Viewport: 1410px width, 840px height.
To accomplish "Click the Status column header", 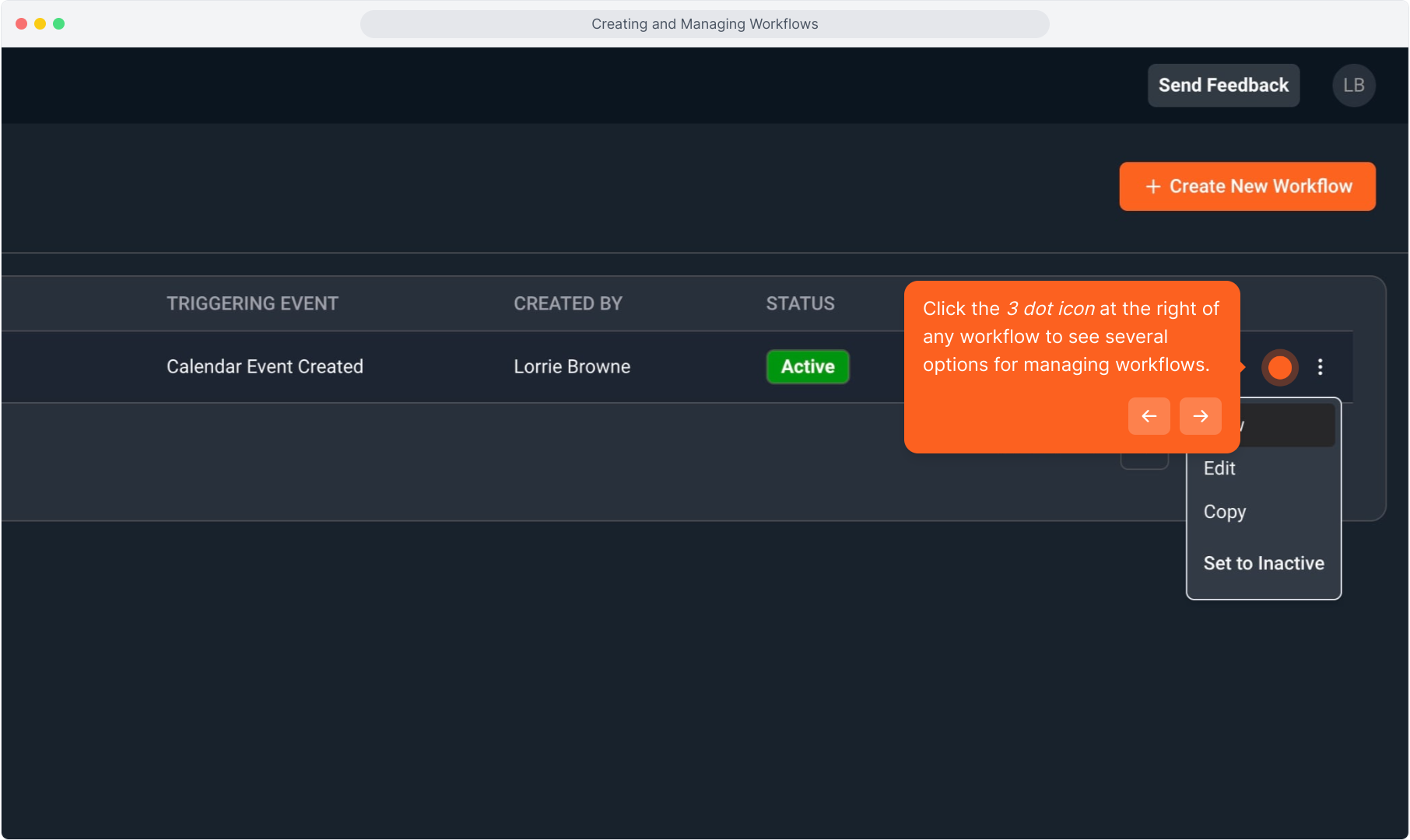I will (799, 303).
